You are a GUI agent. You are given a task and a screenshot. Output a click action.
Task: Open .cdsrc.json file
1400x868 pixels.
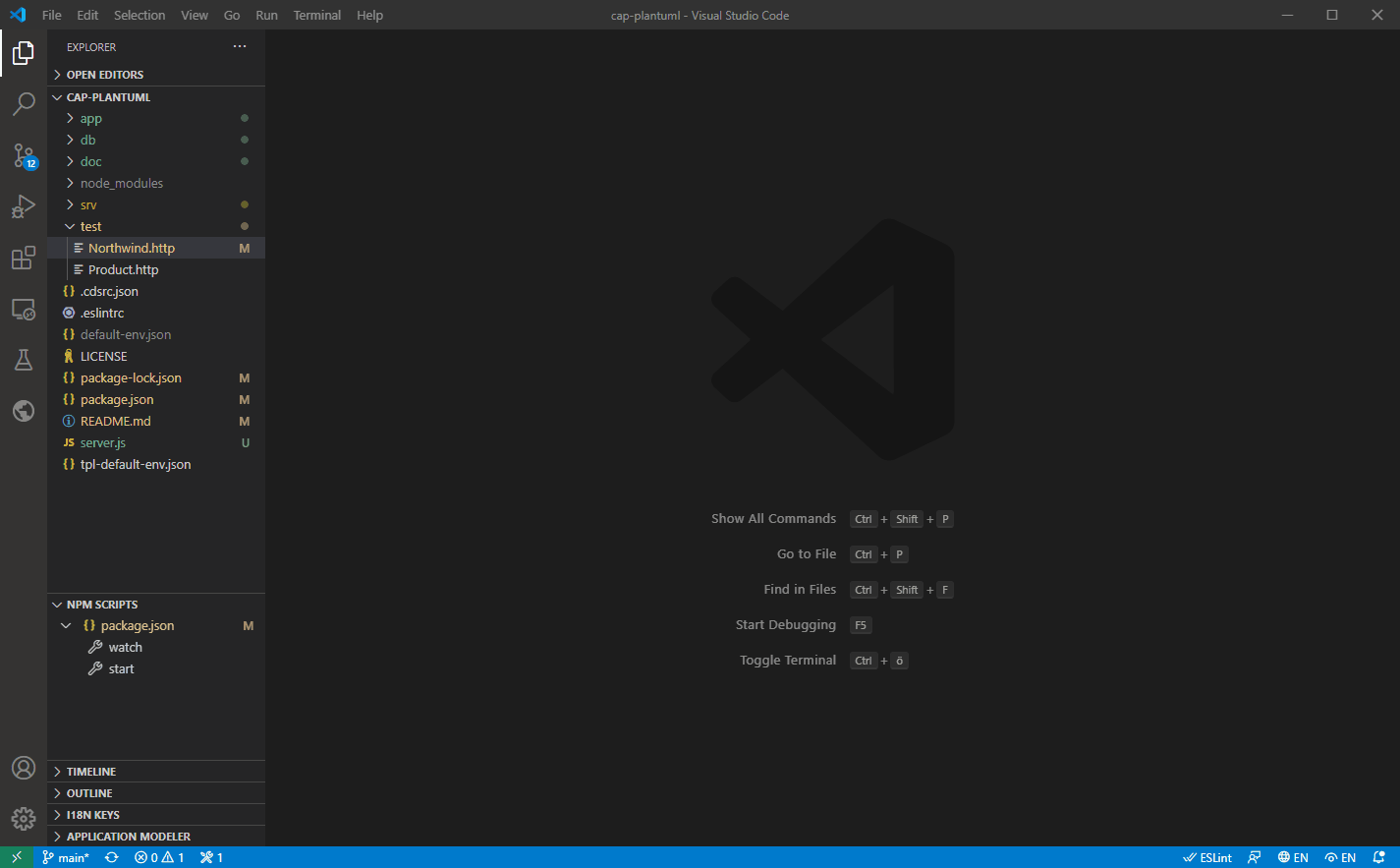tap(156, 291)
